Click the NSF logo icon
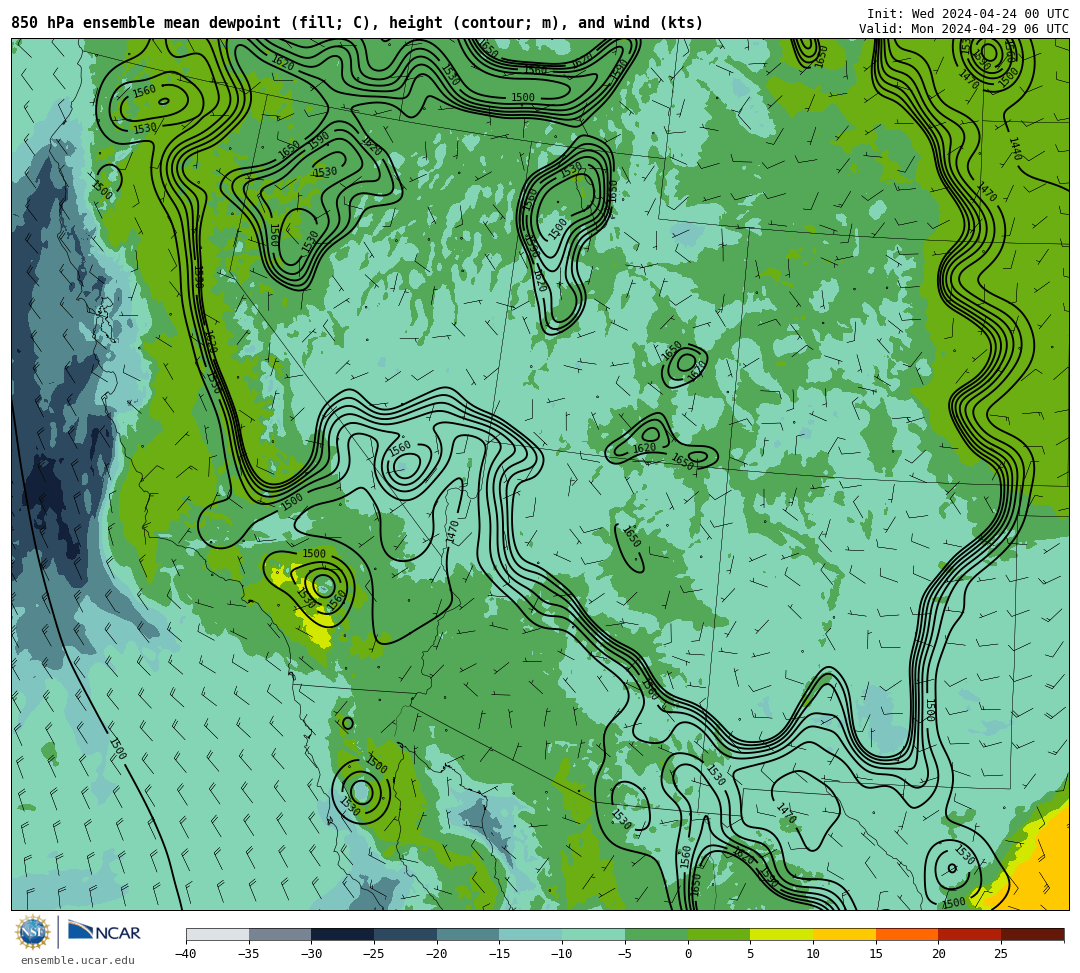The width and height of the screenshot is (1080, 973). [x=32, y=932]
